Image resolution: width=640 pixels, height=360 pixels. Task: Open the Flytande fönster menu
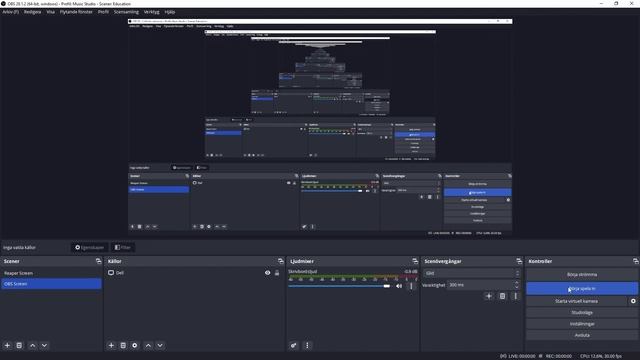coord(76,12)
